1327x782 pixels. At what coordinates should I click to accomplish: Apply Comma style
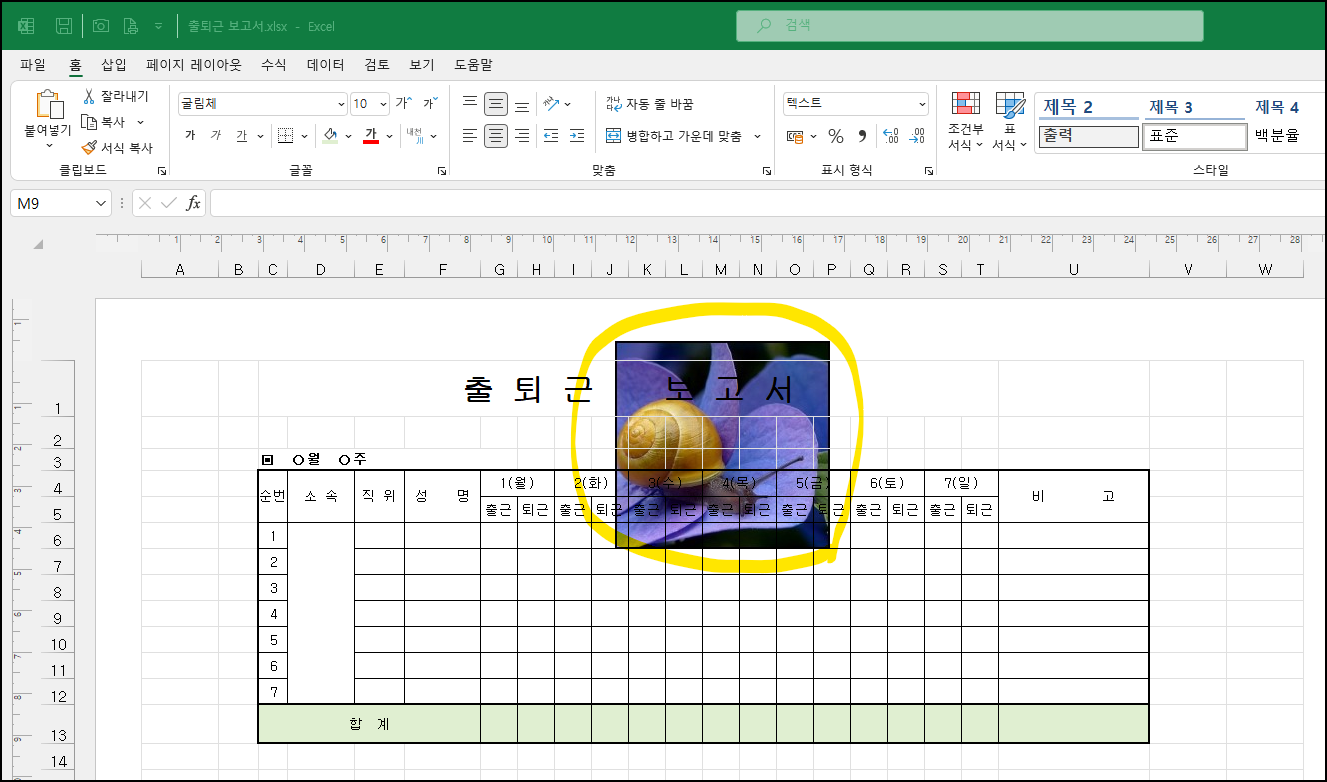tap(862, 136)
